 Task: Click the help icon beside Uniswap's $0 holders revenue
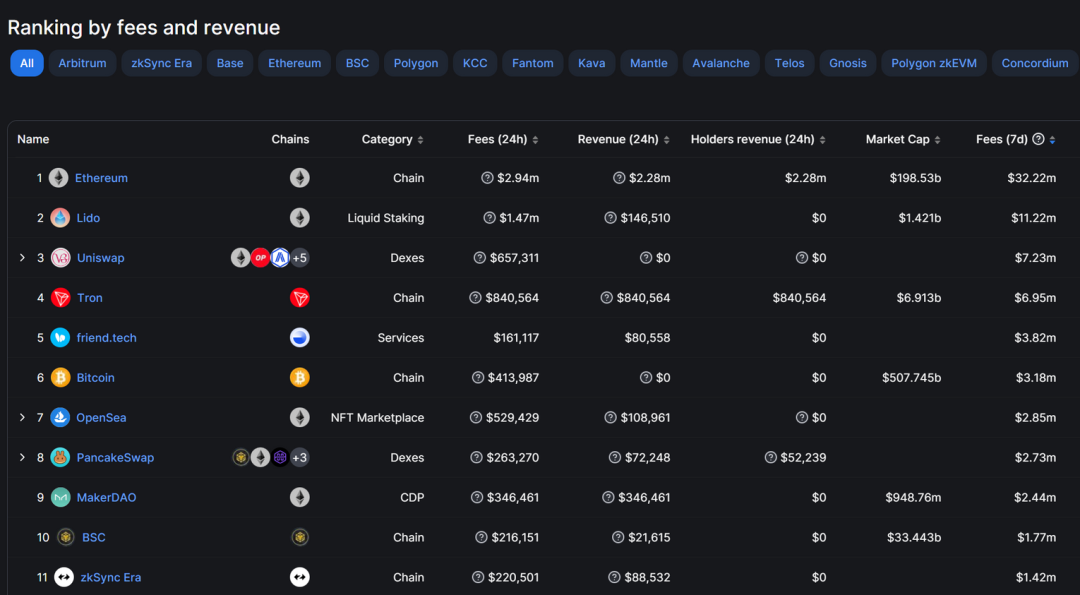click(x=802, y=258)
